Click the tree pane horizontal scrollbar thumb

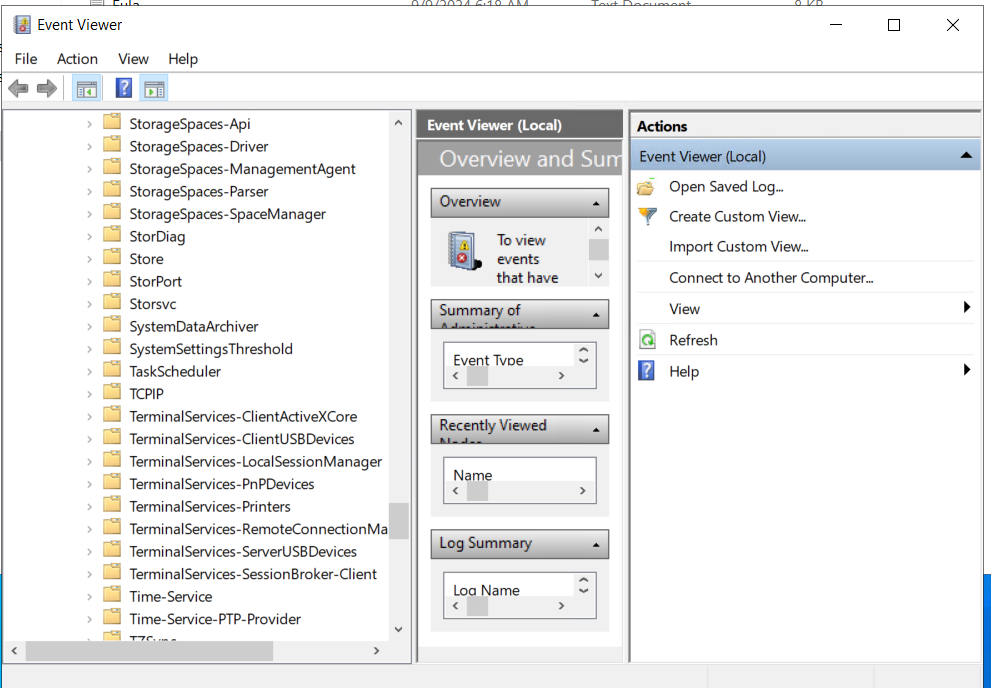tap(149, 651)
